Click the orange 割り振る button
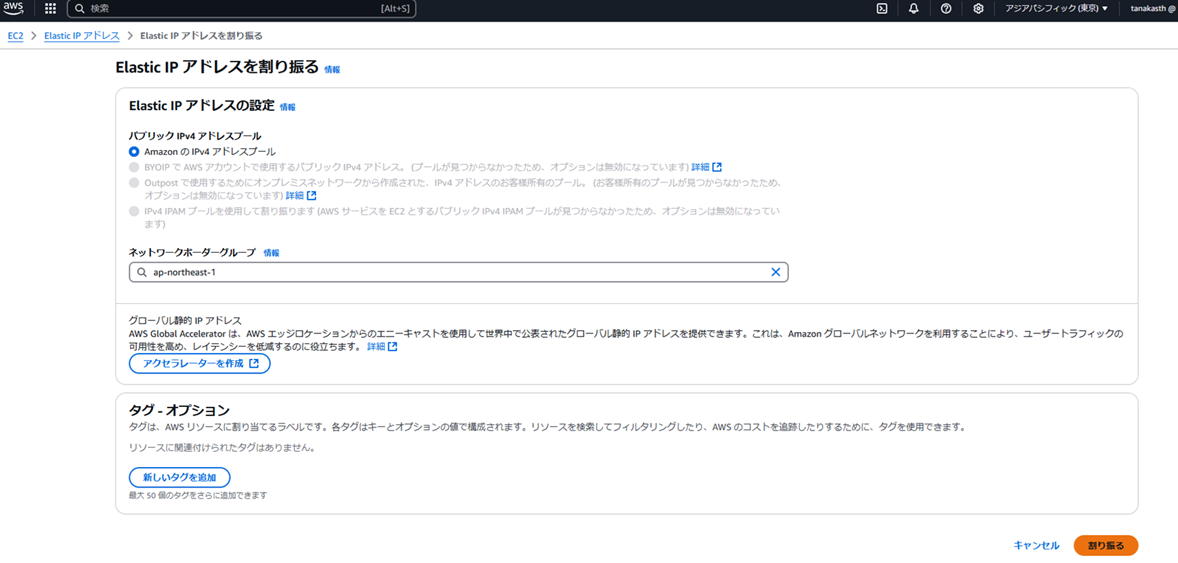Viewport: 1178px width, 563px height. point(1106,546)
